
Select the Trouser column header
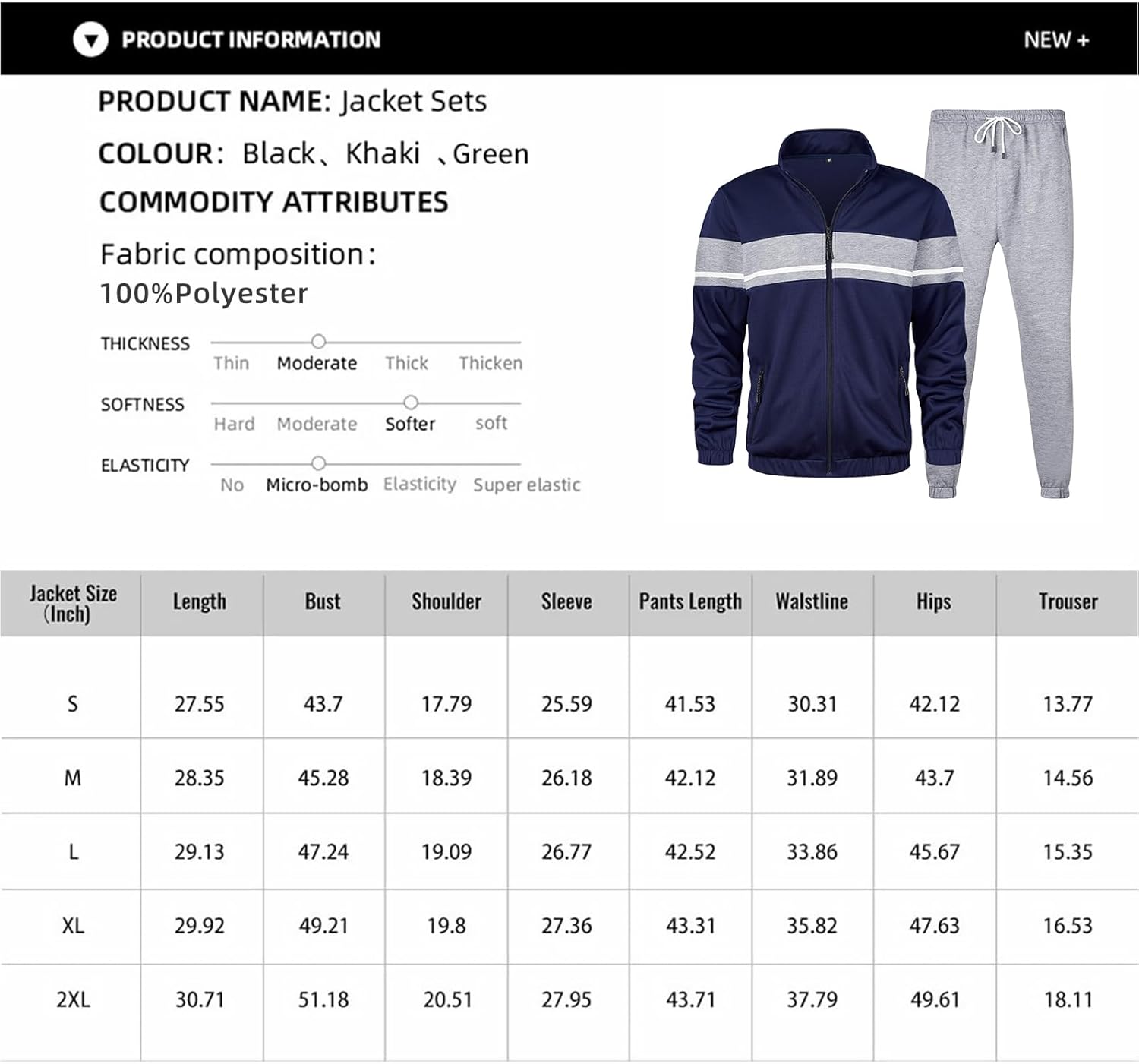click(x=1068, y=601)
